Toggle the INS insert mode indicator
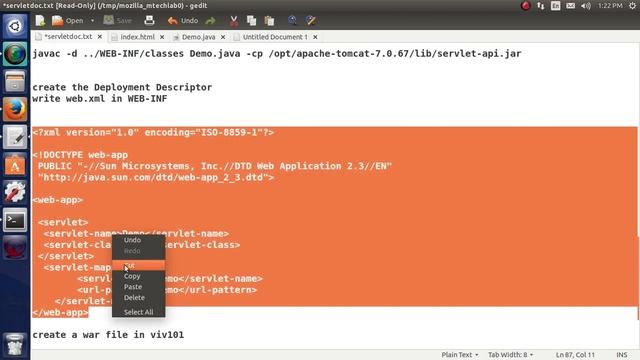Image resolution: width=640 pixels, height=360 pixels. click(x=622, y=355)
